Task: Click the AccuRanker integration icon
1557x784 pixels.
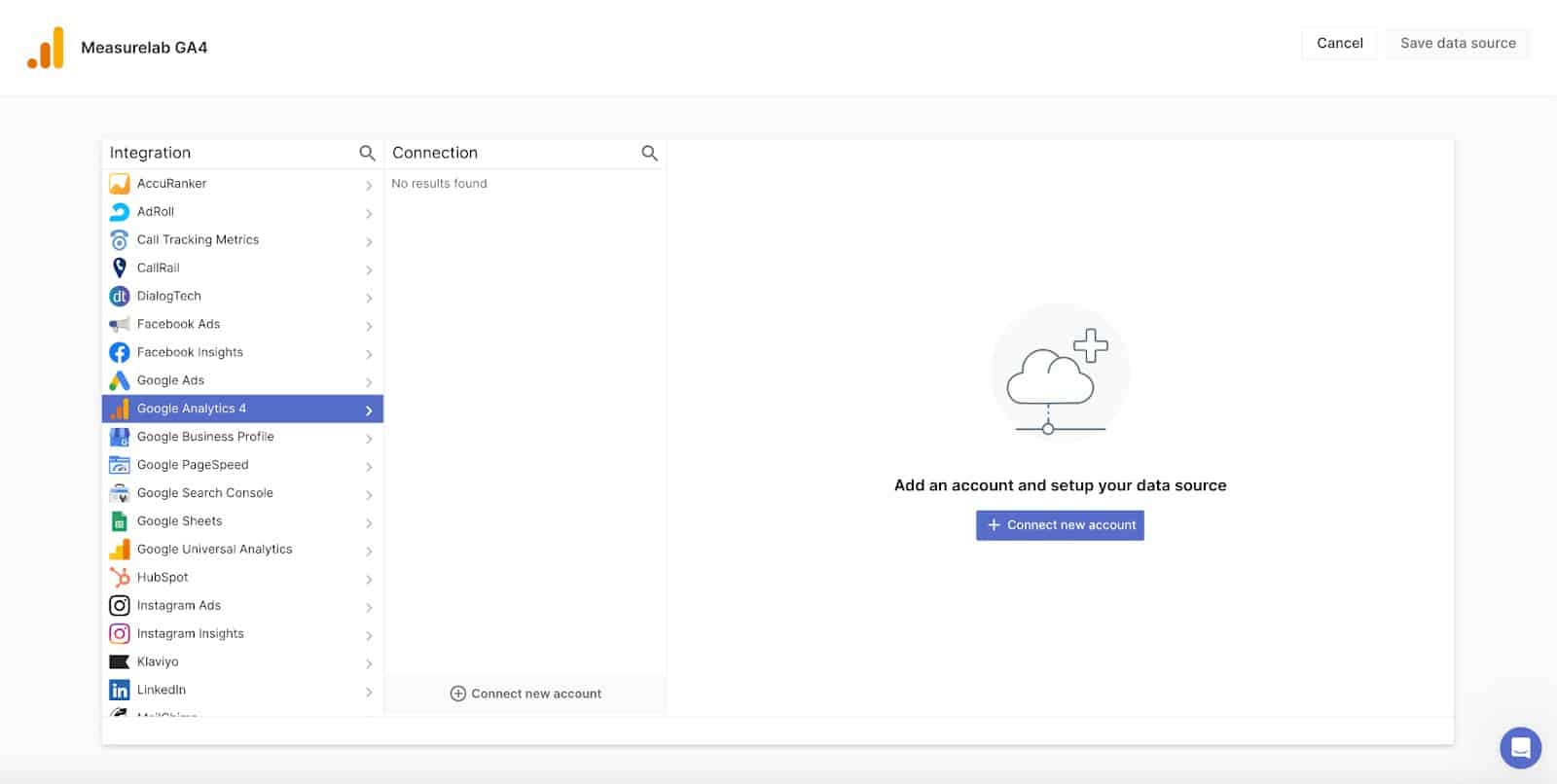Action: coord(120,184)
